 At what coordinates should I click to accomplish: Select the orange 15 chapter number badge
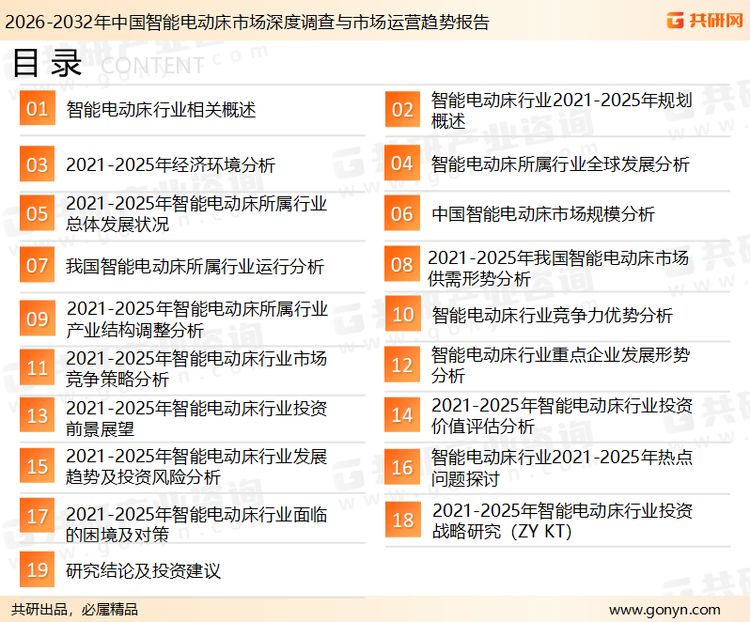(x=37, y=466)
